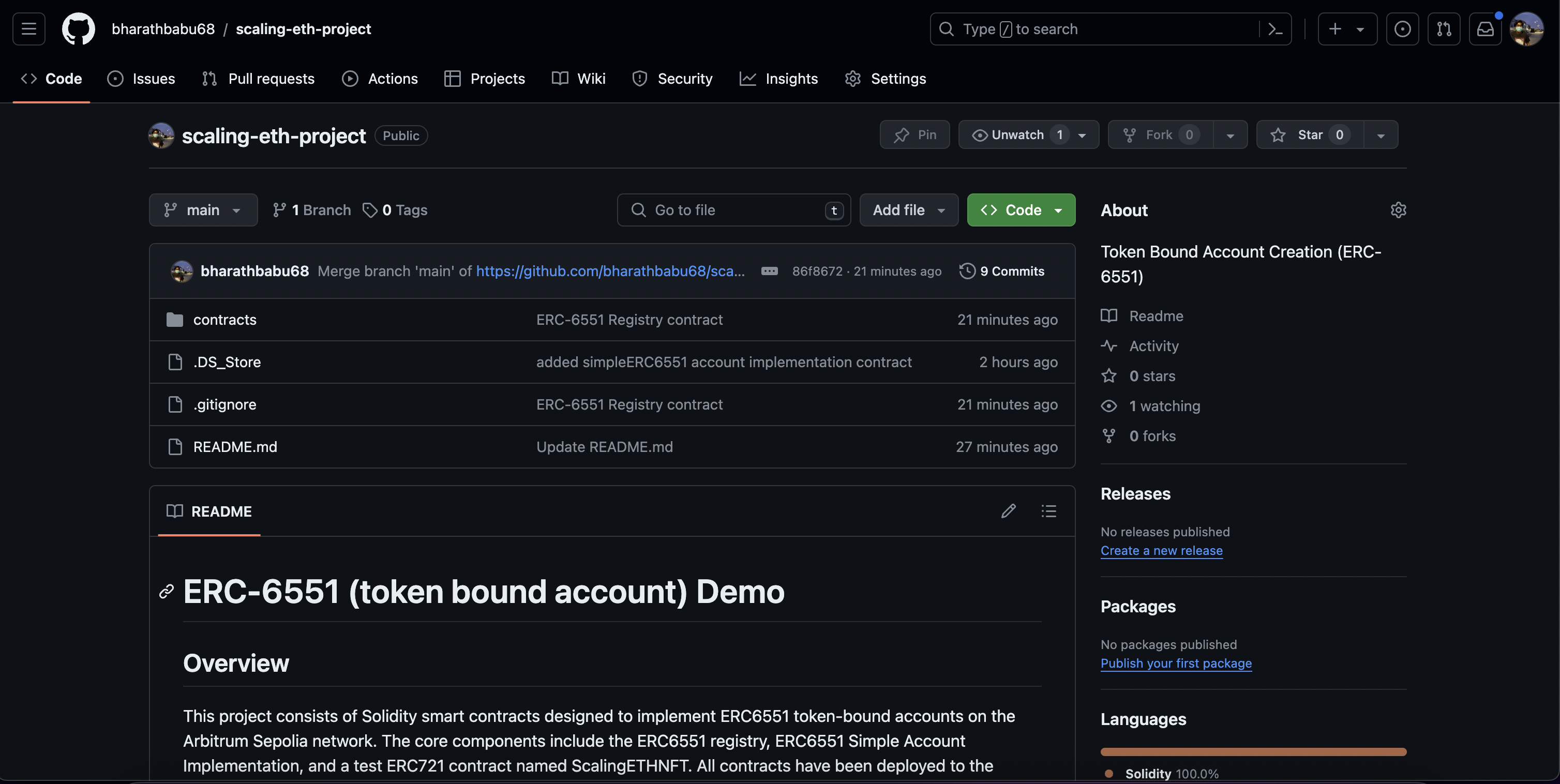The image size is (1560, 784).
Task: Switch to the Pull requests tab
Action: tap(258, 79)
